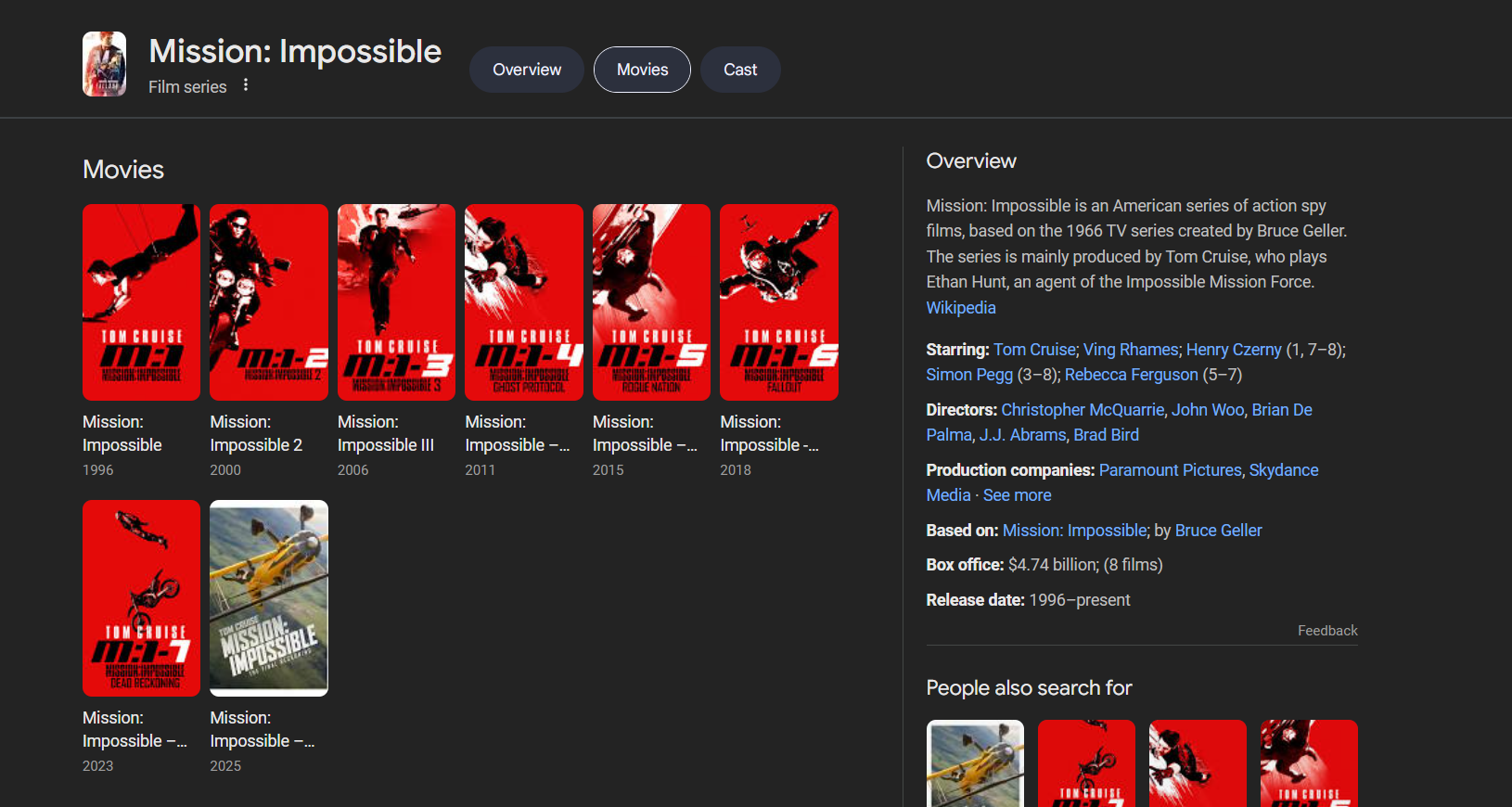Screen dimensions: 1512x807
Task: Click the 2025 movie title text
Action: pyautogui.click(x=263, y=729)
